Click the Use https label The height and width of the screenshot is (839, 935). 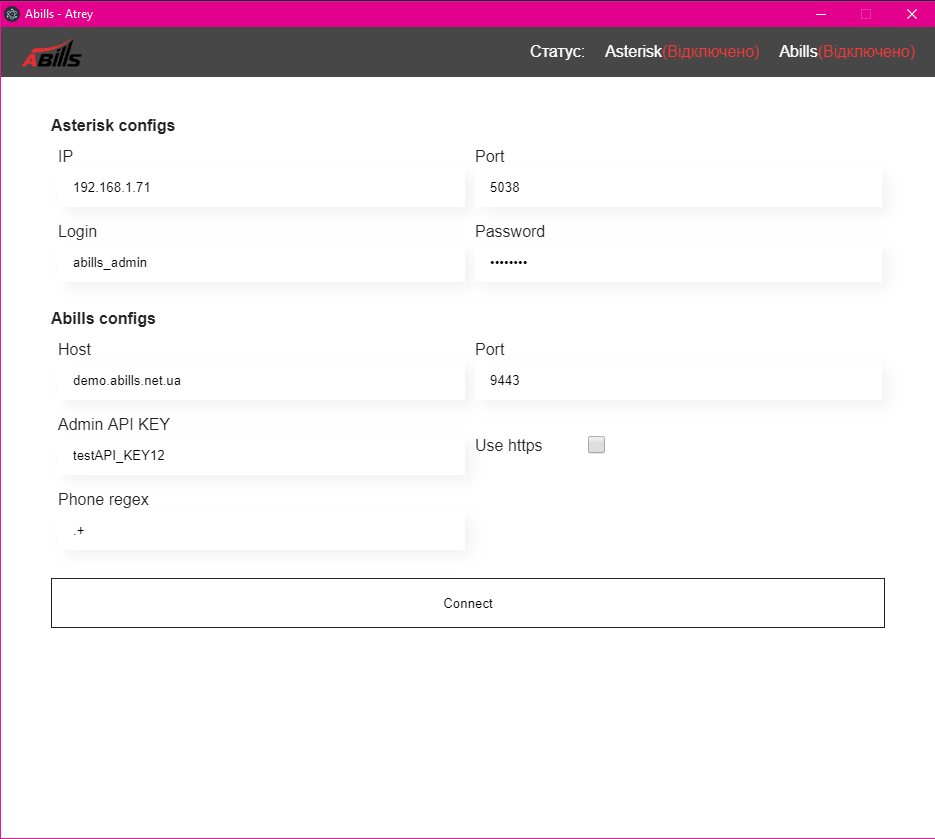click(x=509, y=446)
